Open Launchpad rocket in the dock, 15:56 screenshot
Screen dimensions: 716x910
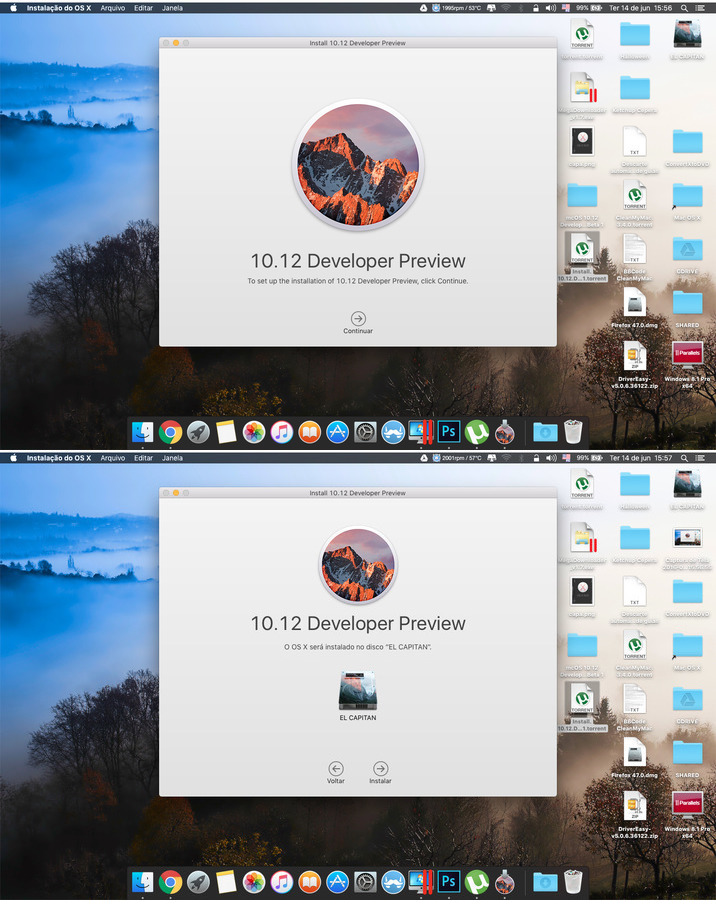click(198, 432)
